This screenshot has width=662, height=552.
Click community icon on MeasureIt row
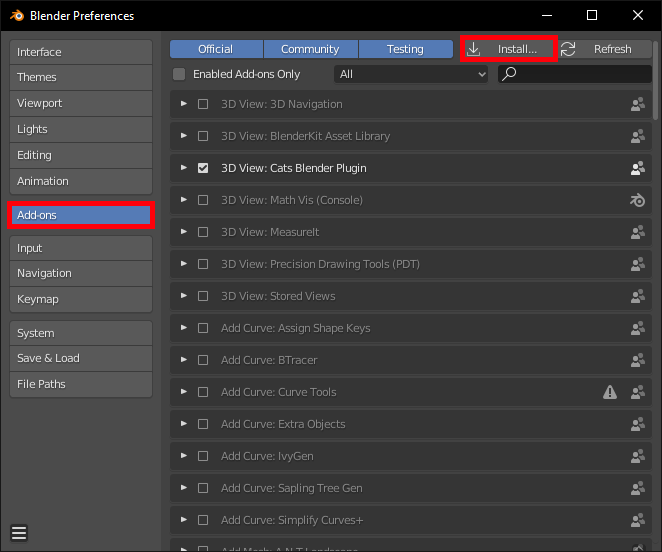(638, 232)
